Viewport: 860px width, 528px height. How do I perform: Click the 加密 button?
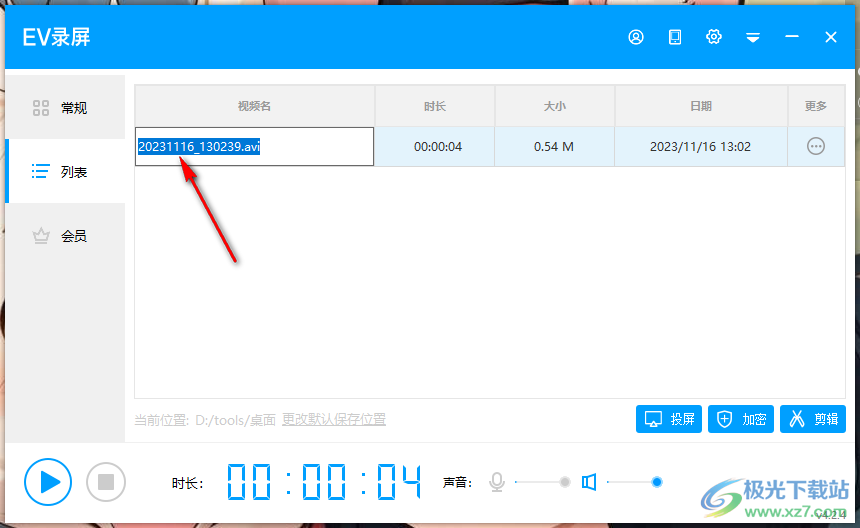tap(740, 419)
